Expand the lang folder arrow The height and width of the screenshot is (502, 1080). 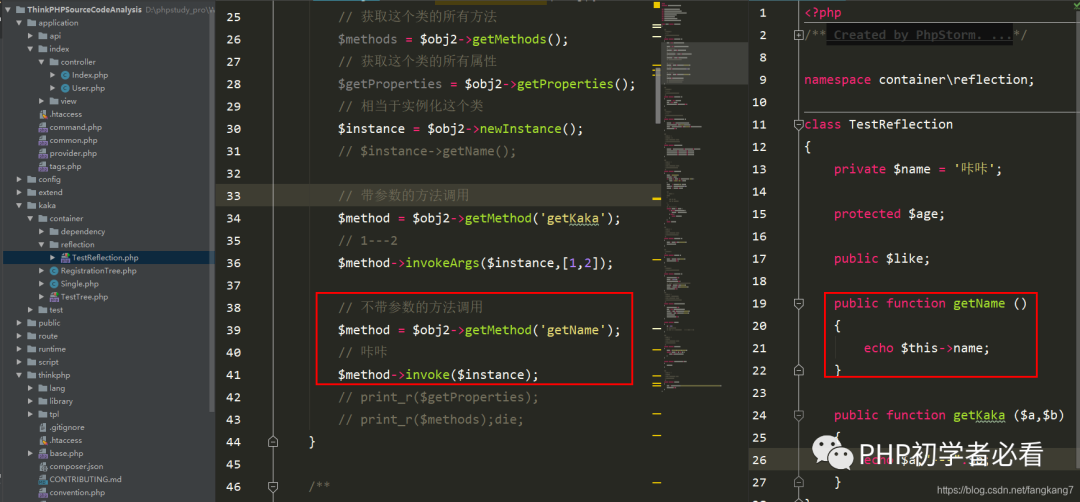click(31, 388)
